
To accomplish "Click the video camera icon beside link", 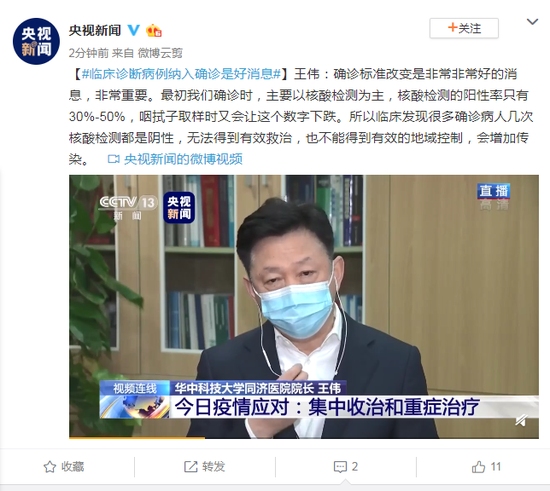I will tap(114, 159).
